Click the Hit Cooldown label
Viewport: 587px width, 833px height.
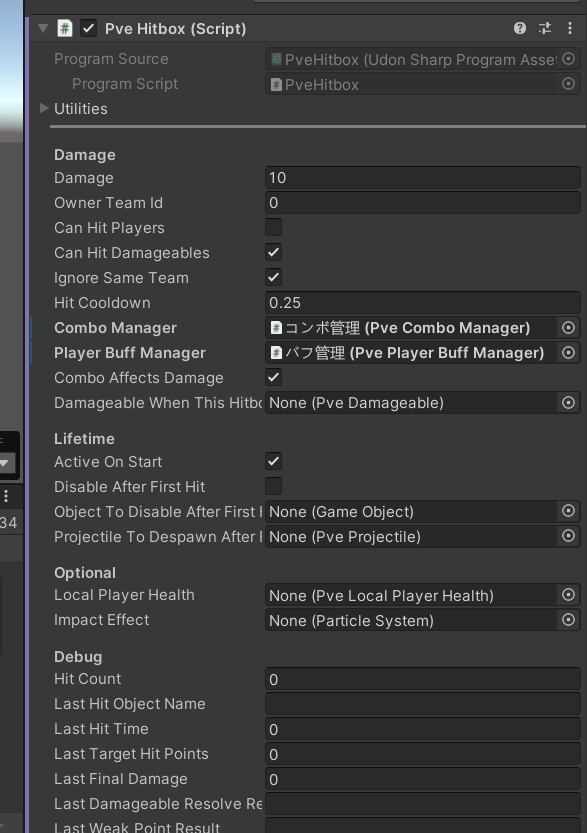[102, 303]
